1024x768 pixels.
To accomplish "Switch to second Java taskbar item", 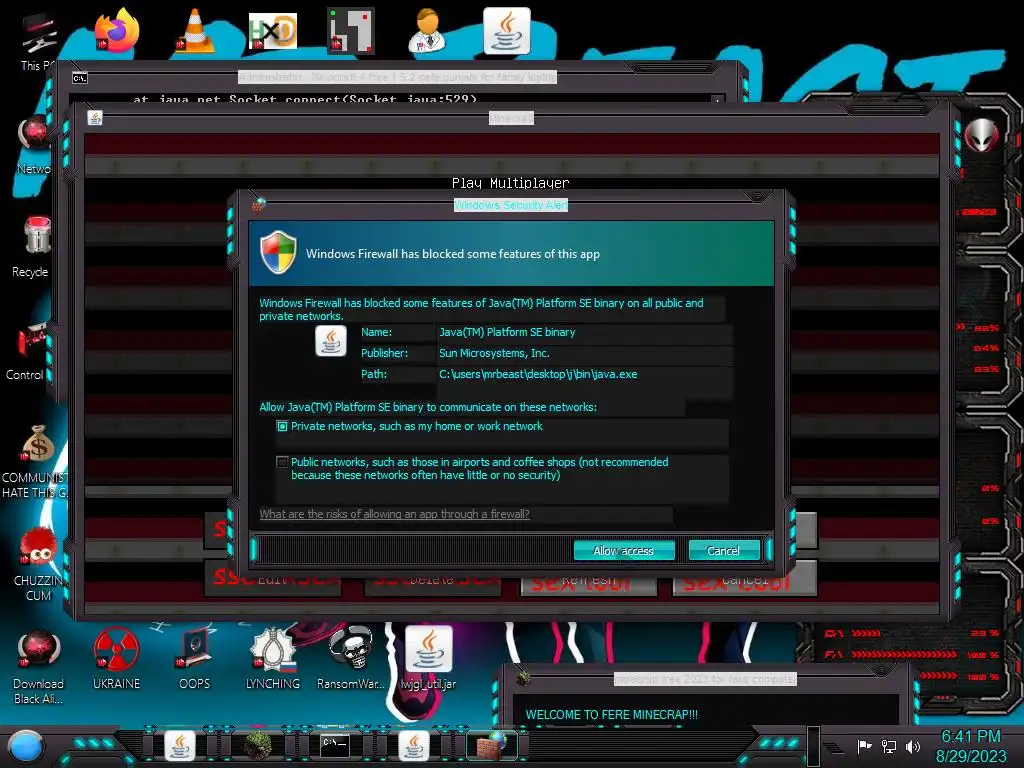I will 414,746.
